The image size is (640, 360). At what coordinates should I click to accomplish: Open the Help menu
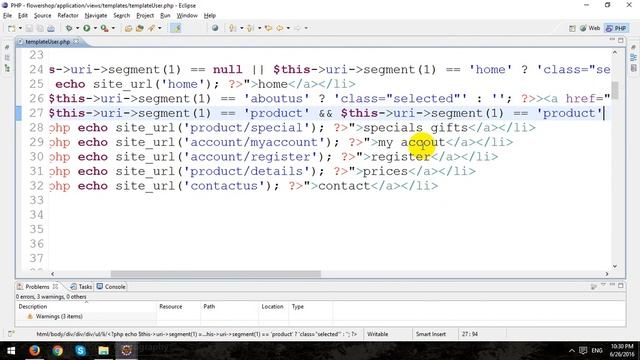[x=210, y=16]
